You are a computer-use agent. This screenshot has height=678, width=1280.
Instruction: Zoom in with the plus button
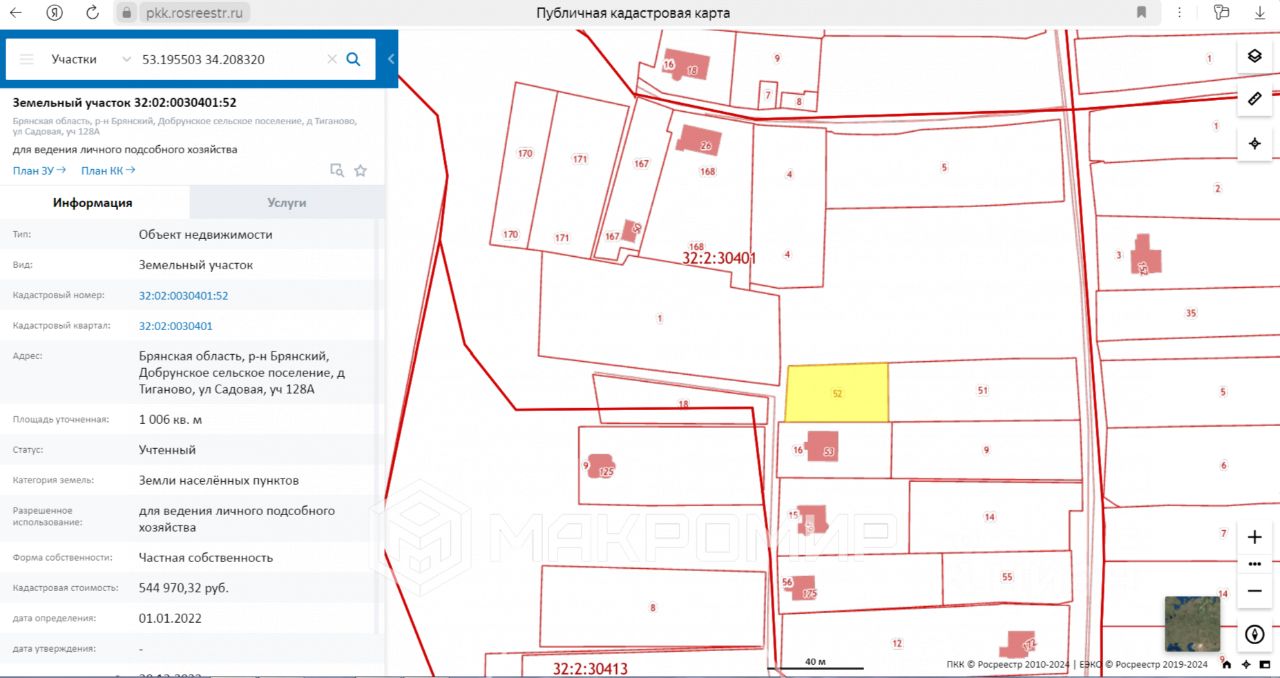(x=1254, y=537)
